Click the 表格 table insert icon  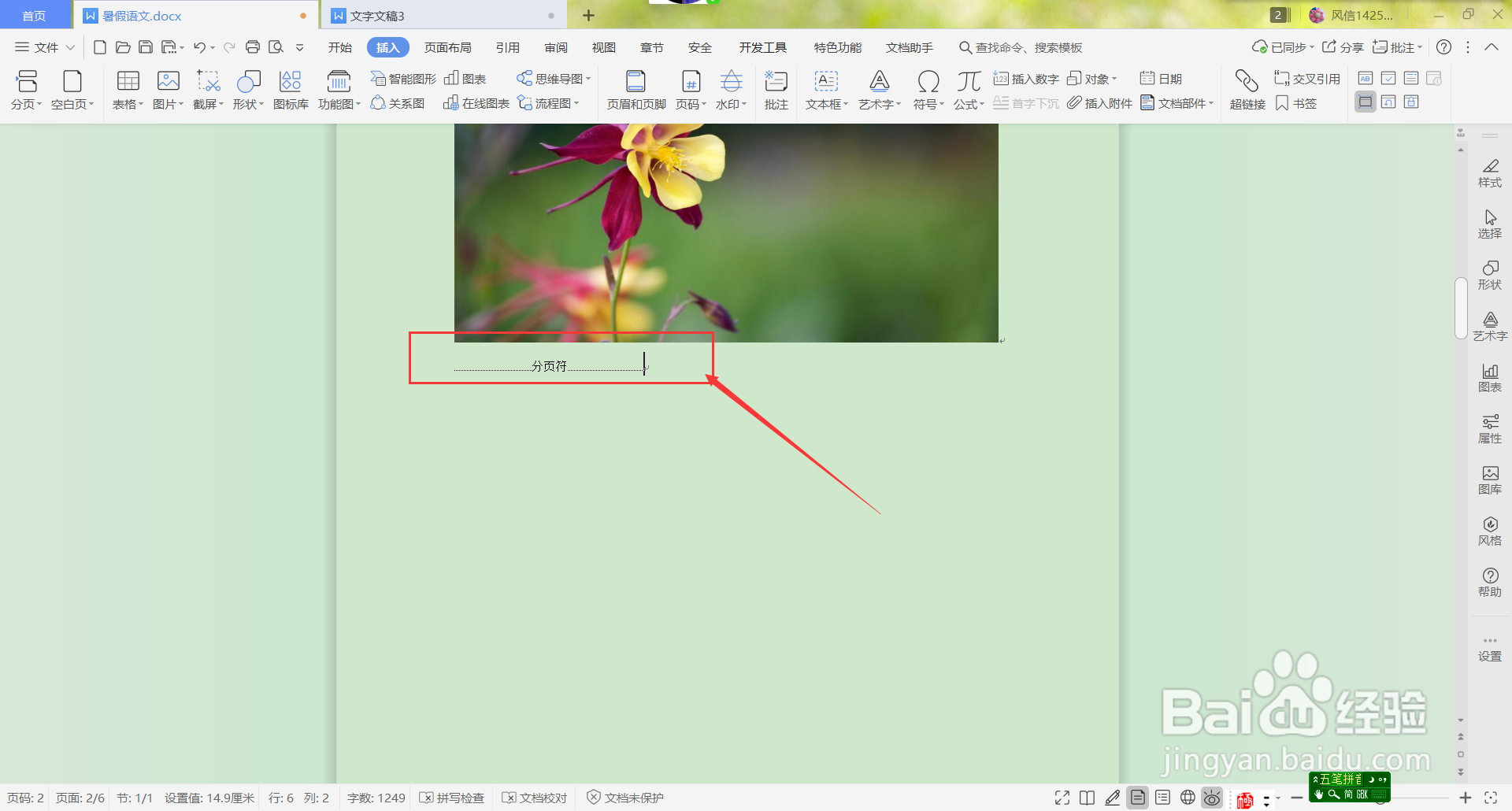(x=128, y=81)
